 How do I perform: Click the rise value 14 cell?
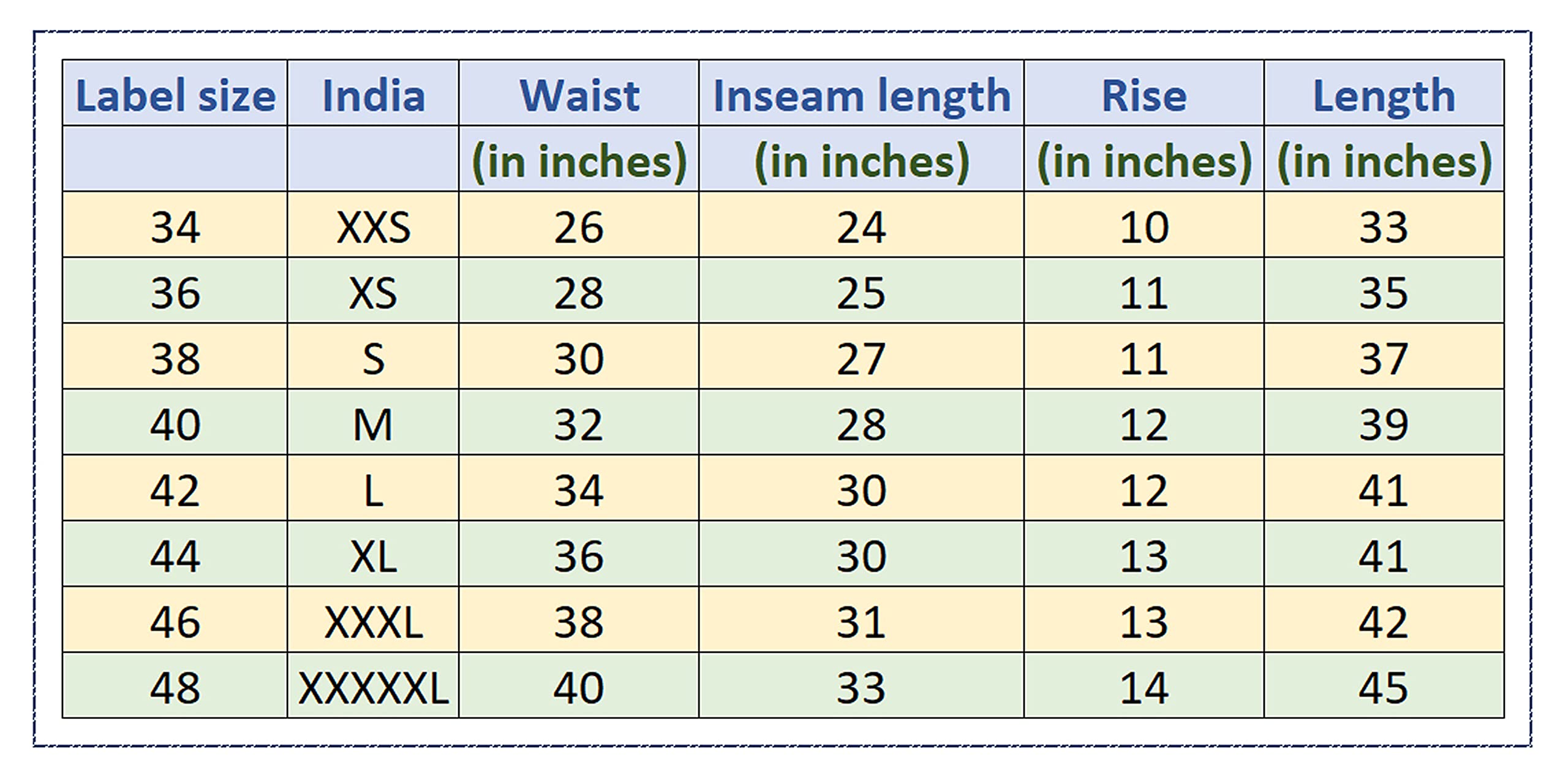tap(1144, 687)
